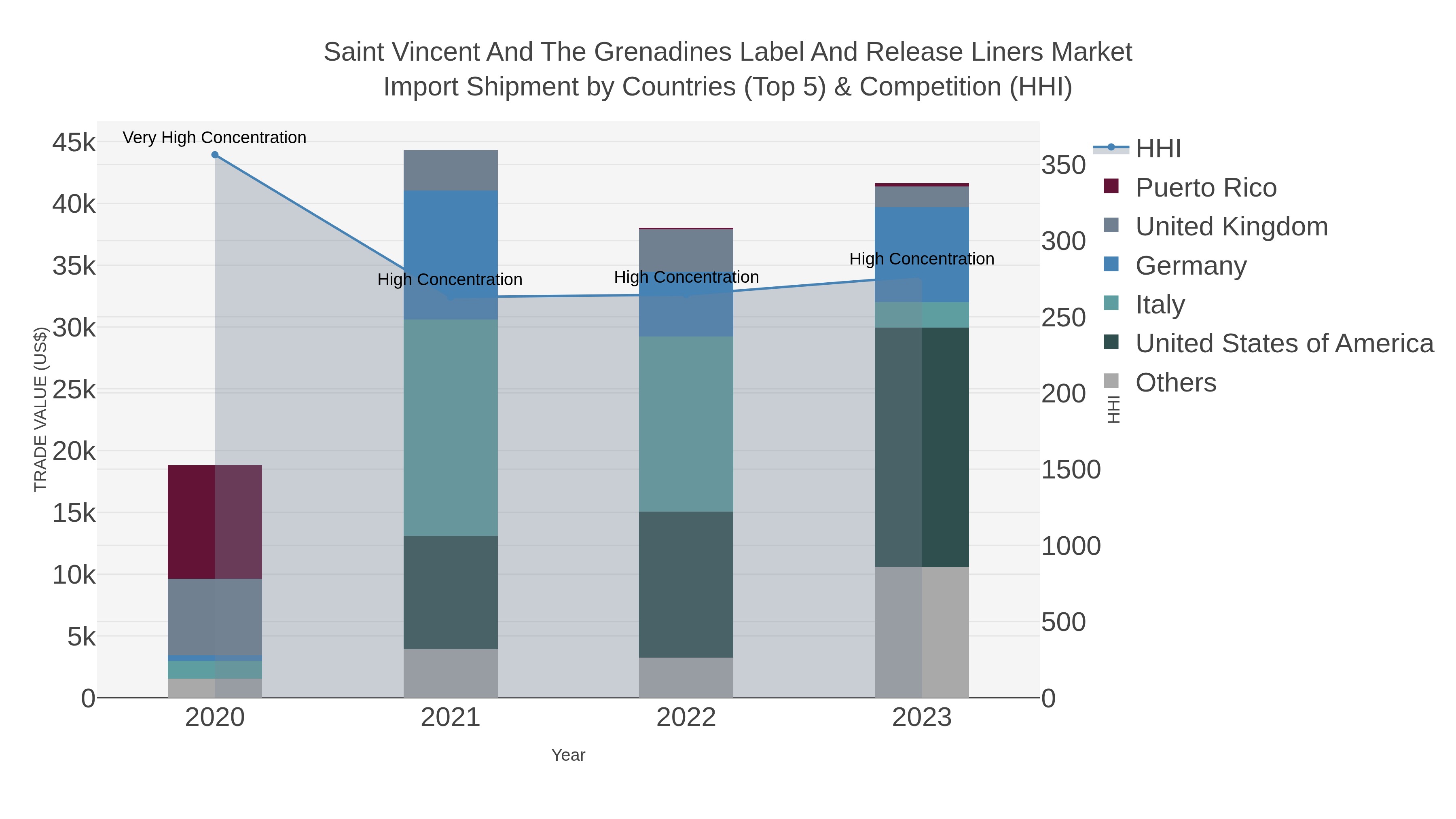The height and width of the screenshot is (819, 1456).
Task: Click the 2022 x-axis tick label
Action: click(686, 717)
